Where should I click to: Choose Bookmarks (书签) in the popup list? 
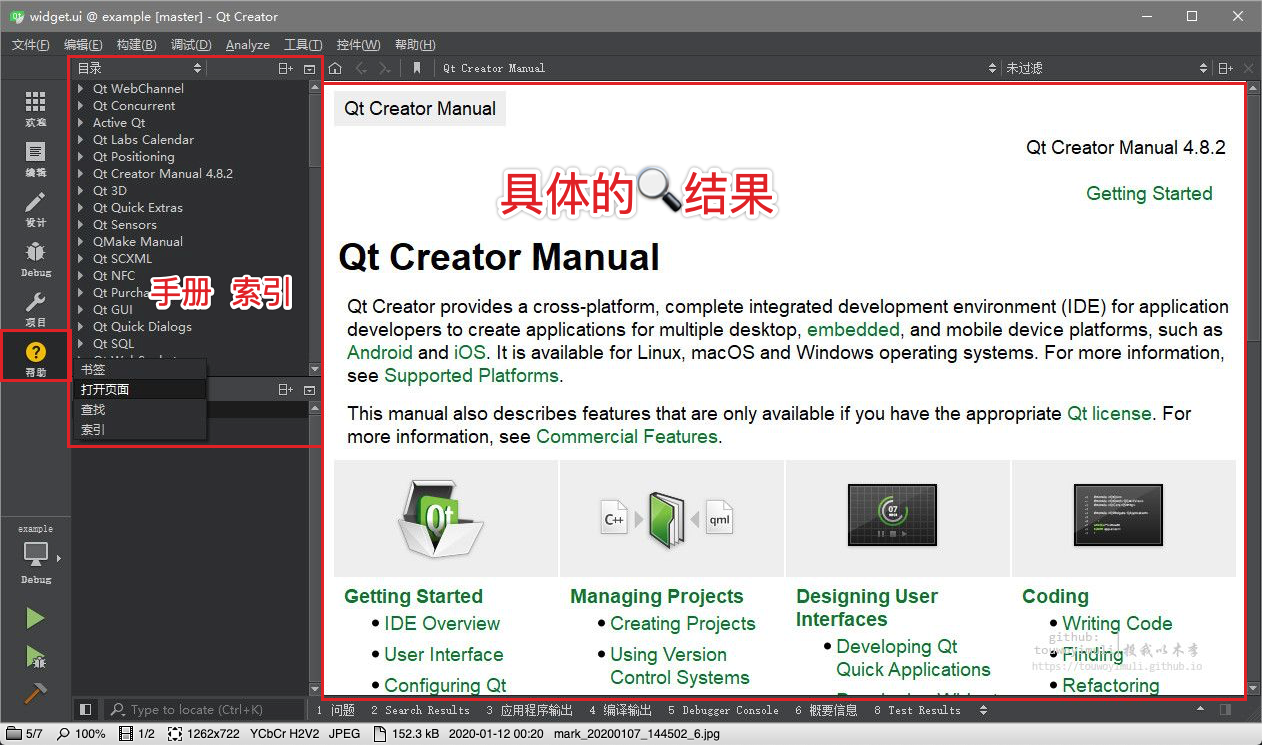[140, 370]
